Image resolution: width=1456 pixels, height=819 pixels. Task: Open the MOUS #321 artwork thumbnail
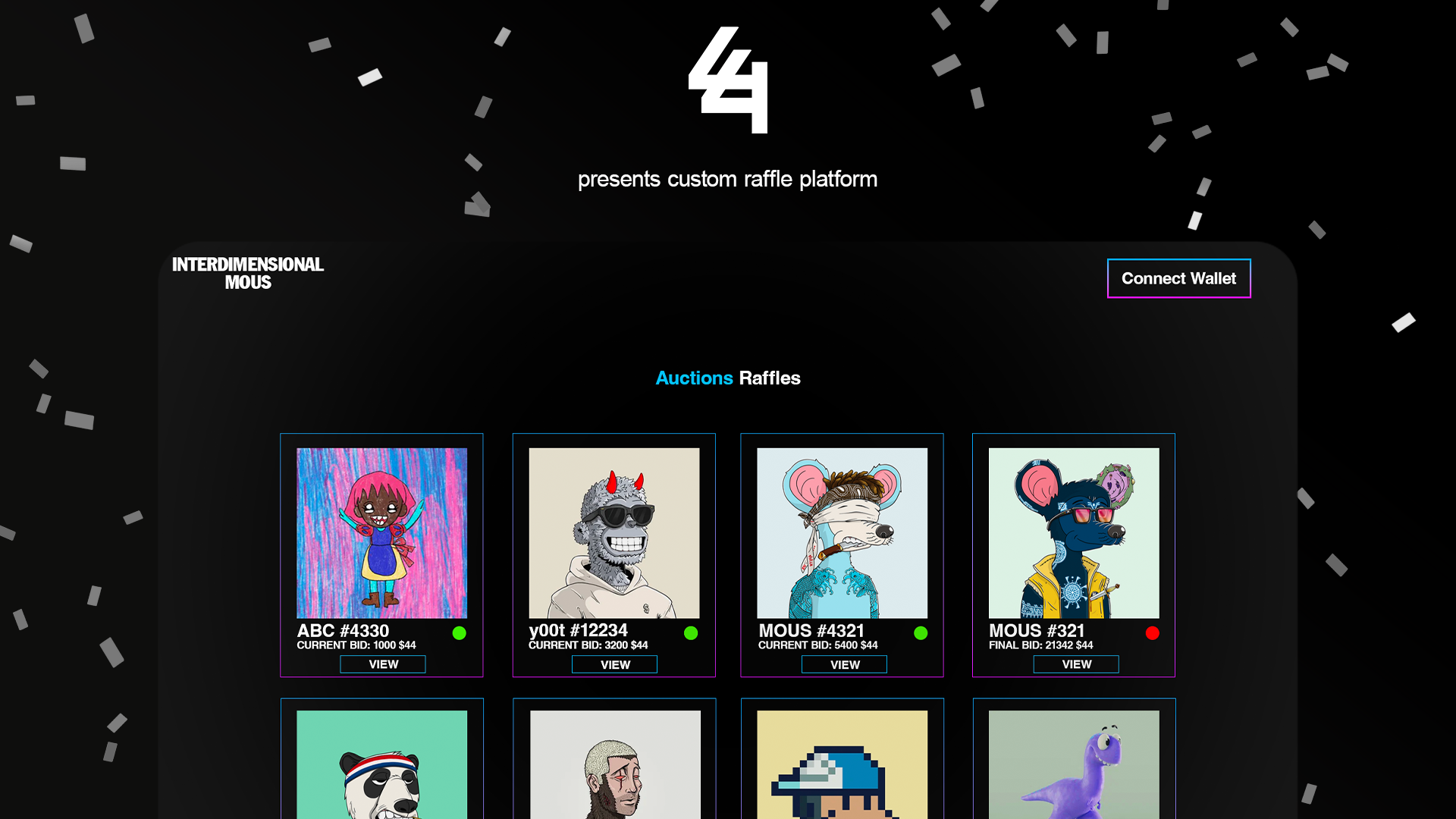[x=1074, y=533]
